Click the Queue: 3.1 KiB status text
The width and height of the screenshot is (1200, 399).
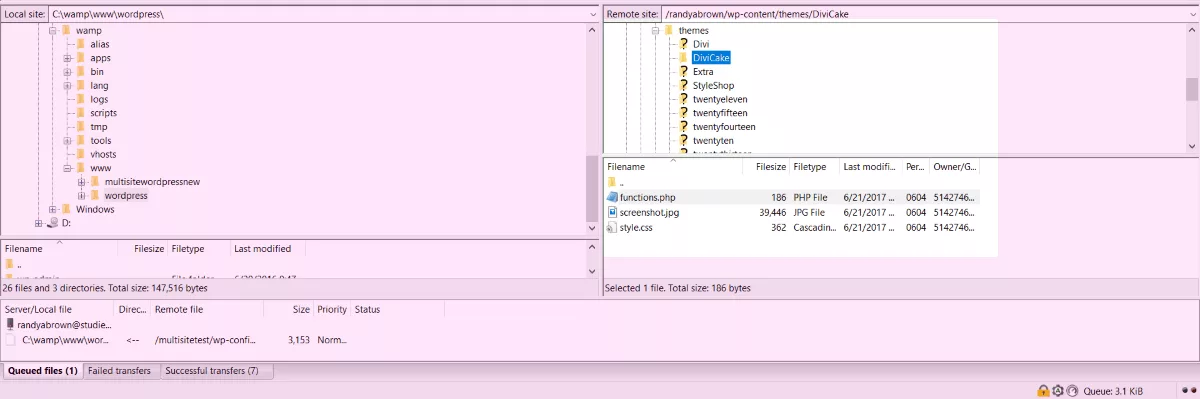point(1113,390)
